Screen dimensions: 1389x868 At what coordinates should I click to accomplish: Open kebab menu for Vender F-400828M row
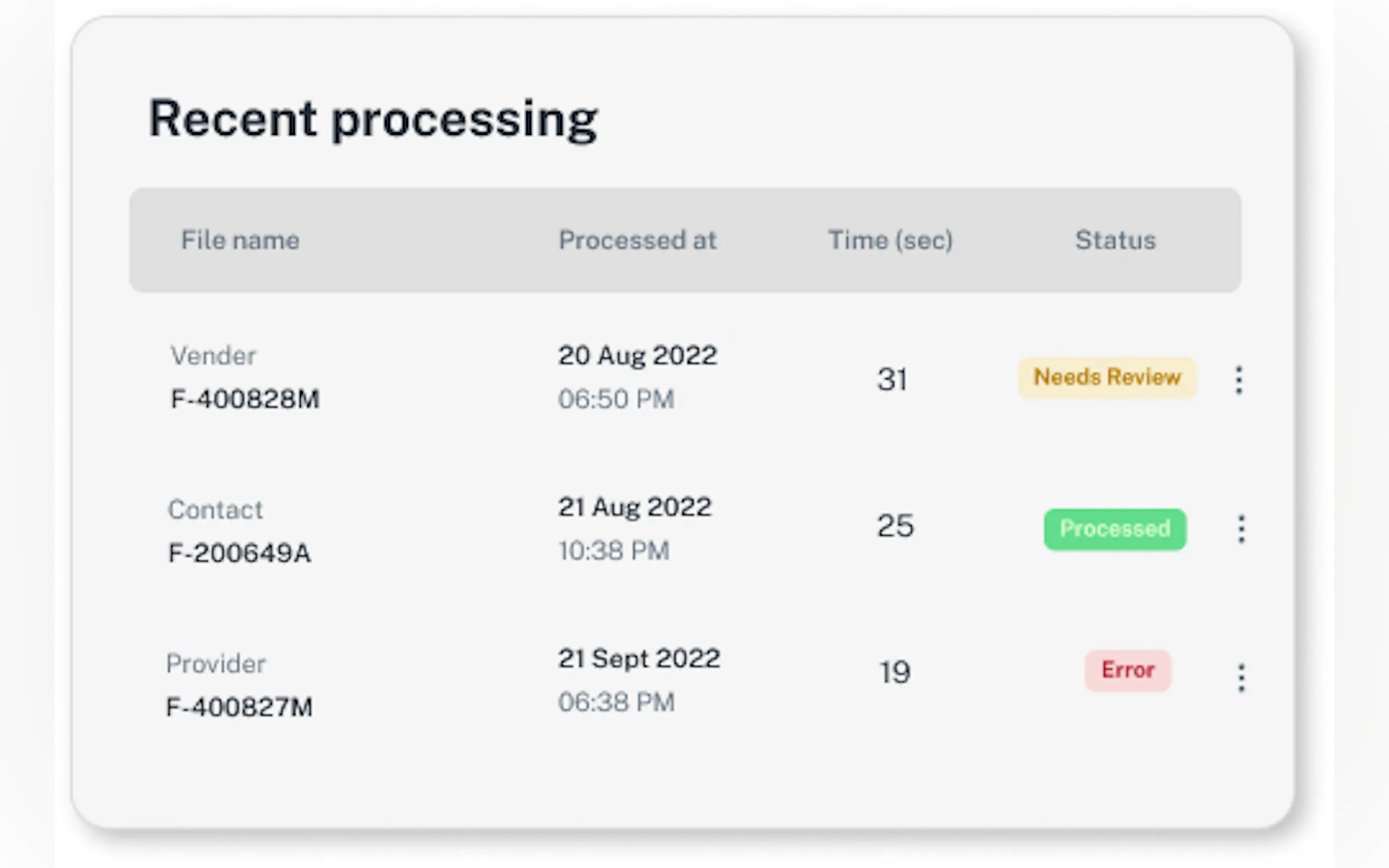[1239, 380]
